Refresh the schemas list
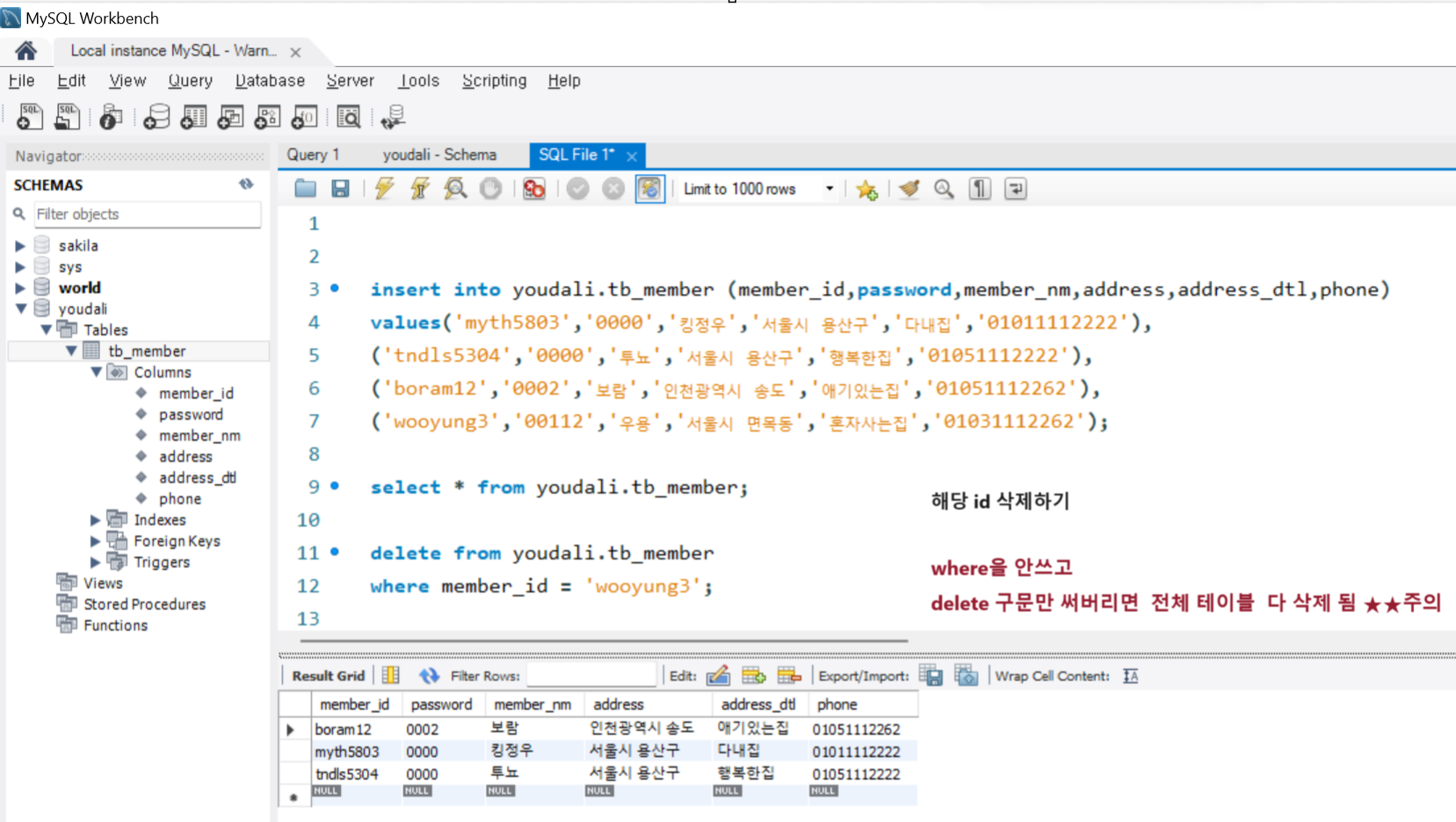 pyautogui.click(x=246, y=184)
